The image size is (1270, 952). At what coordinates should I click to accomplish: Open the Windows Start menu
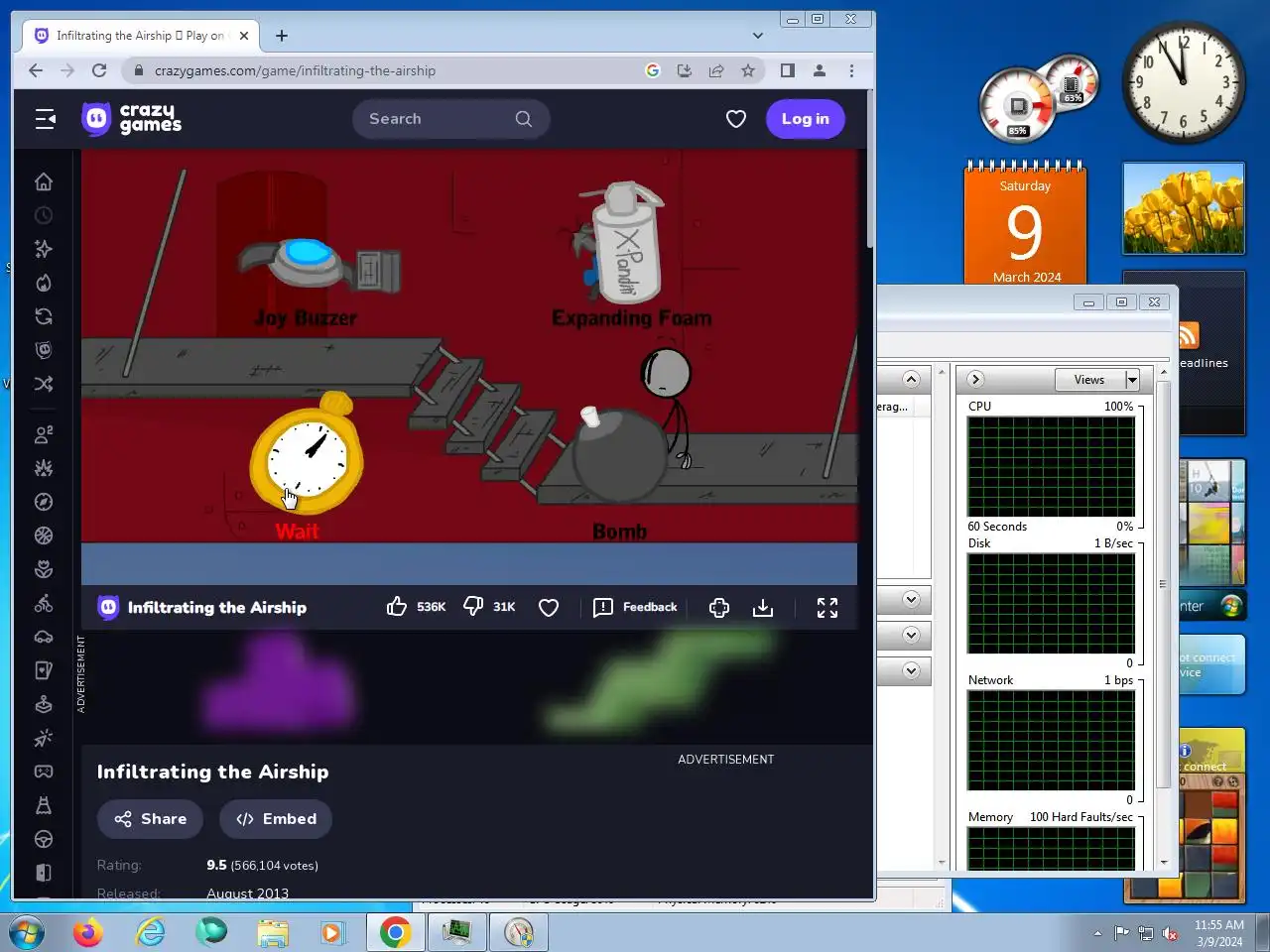[x=26, y=933]
